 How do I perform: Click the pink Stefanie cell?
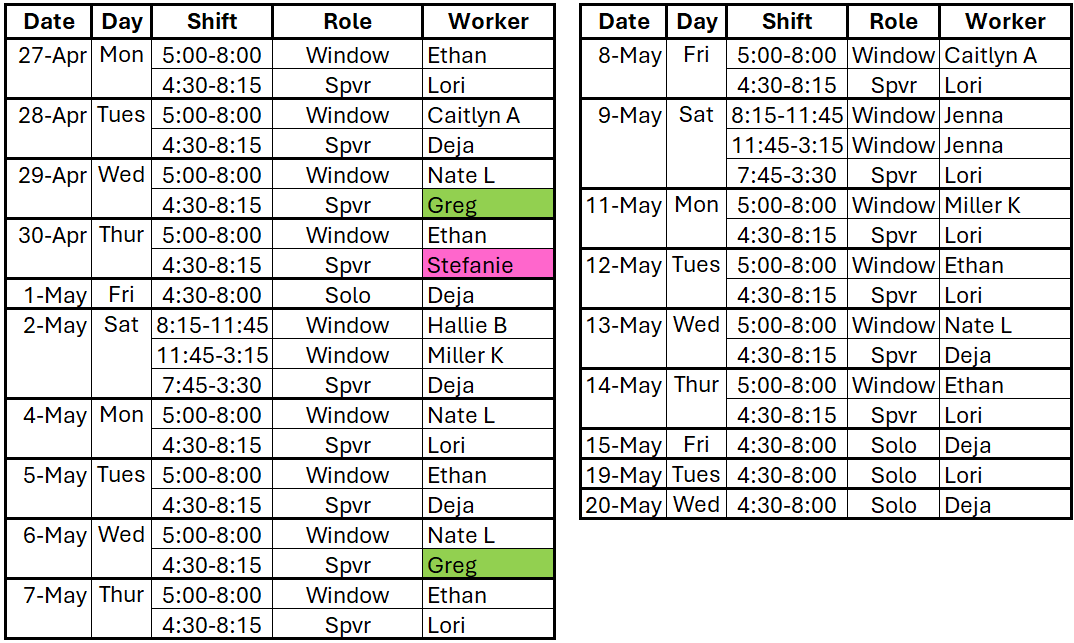(x=488, y=264)
